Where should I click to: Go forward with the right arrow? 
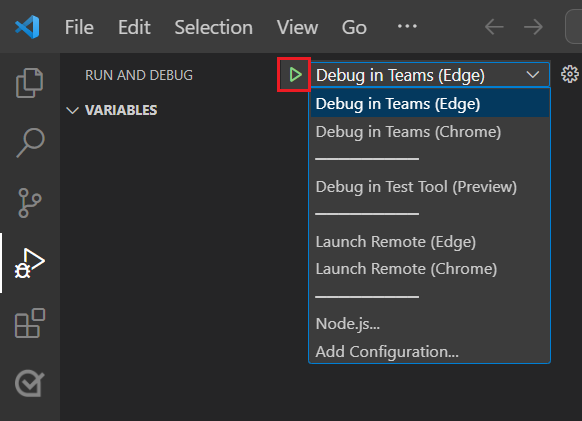533,27
